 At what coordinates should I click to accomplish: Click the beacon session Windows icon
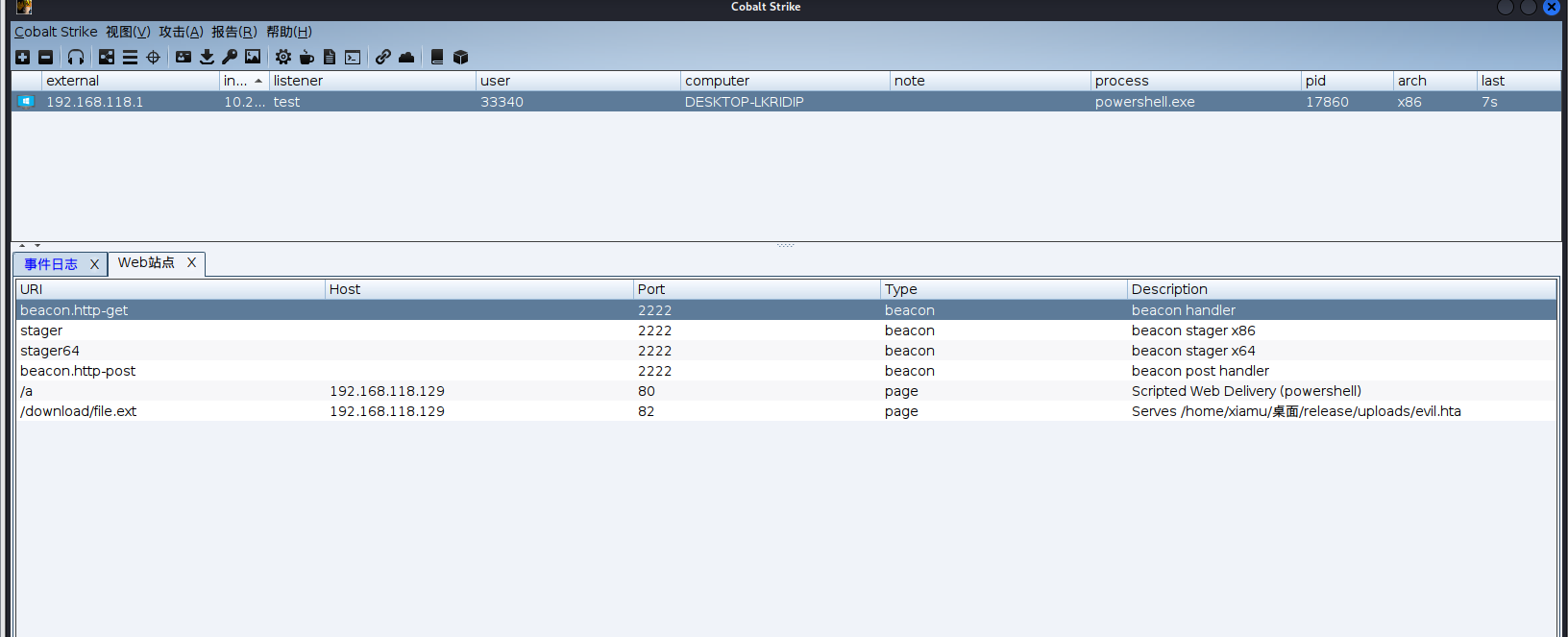click(x=26, y=102)
